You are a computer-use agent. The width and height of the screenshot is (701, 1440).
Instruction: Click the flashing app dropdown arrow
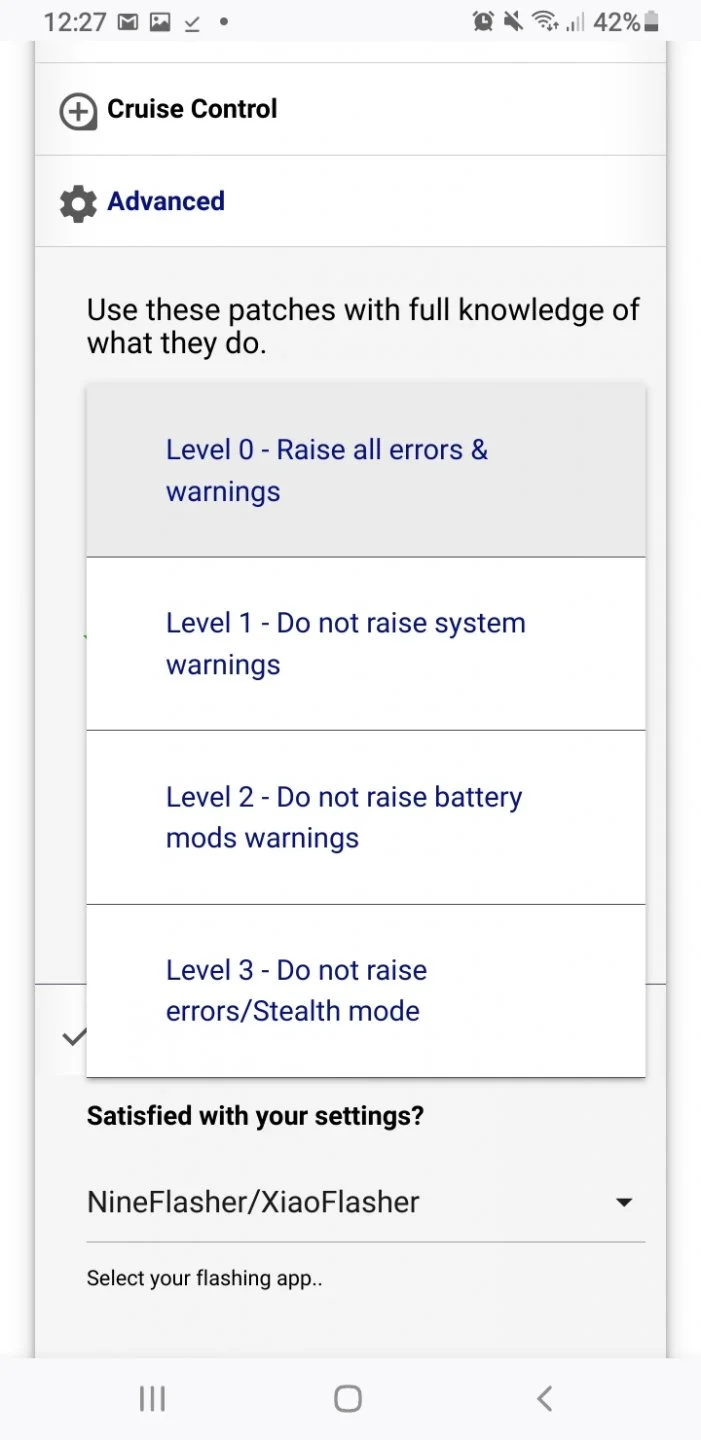(624, 1202)
